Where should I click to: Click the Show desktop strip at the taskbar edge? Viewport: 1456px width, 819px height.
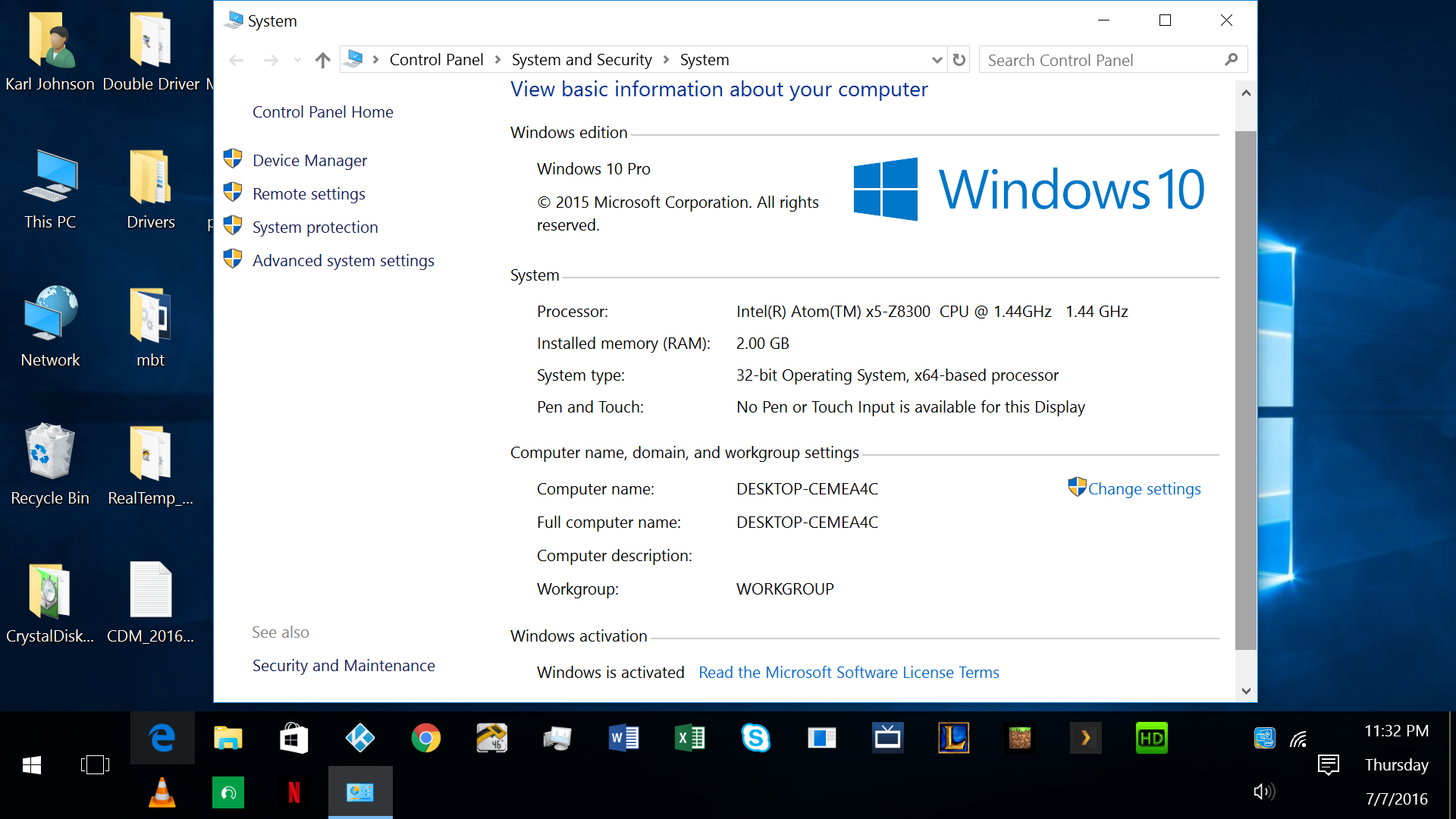pyautogui.click(x=1451, y=765)
